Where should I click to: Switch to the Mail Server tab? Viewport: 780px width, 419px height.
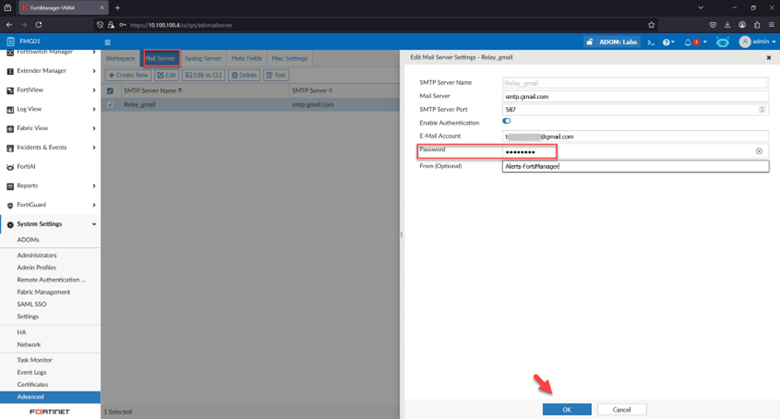pyautogui.click(x=160, y=58)
